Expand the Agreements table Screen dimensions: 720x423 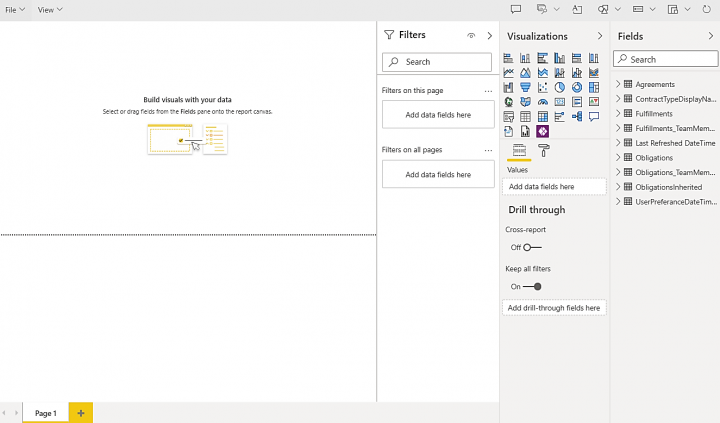coord(618,84)
